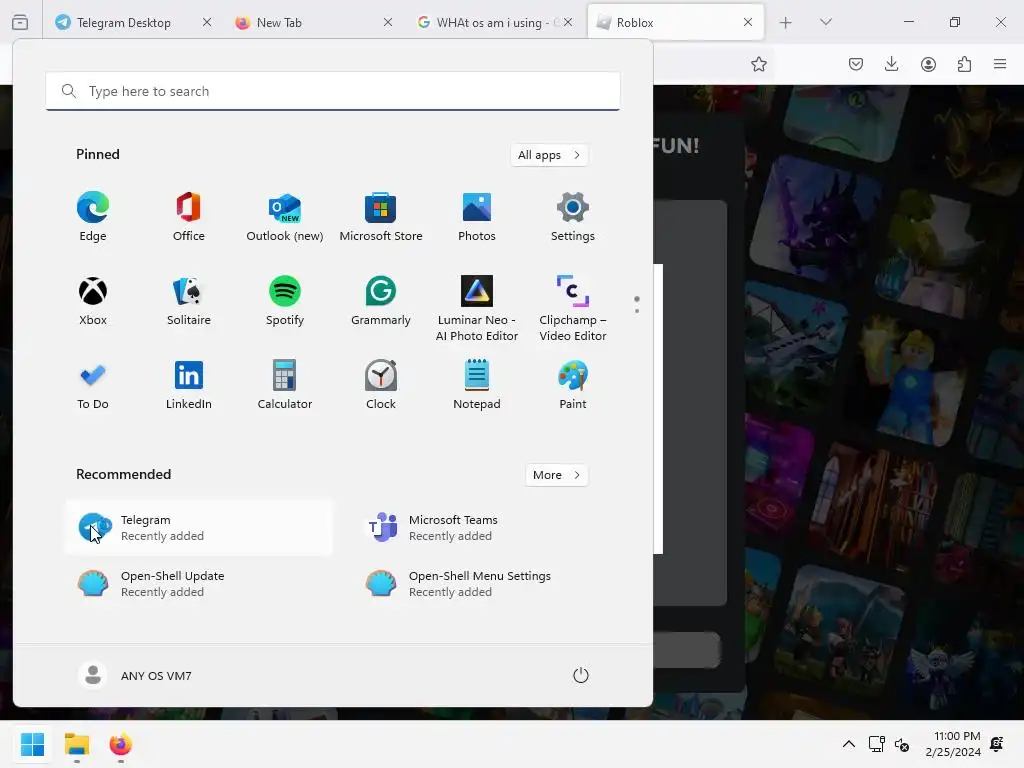Launch the Photos app
Viewport: 1024px width, 768px height.
477,217
